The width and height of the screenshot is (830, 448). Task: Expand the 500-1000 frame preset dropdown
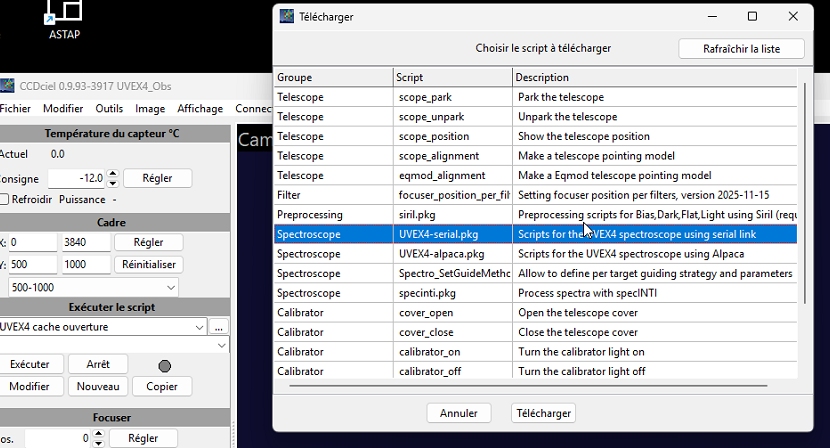point(170,288)
